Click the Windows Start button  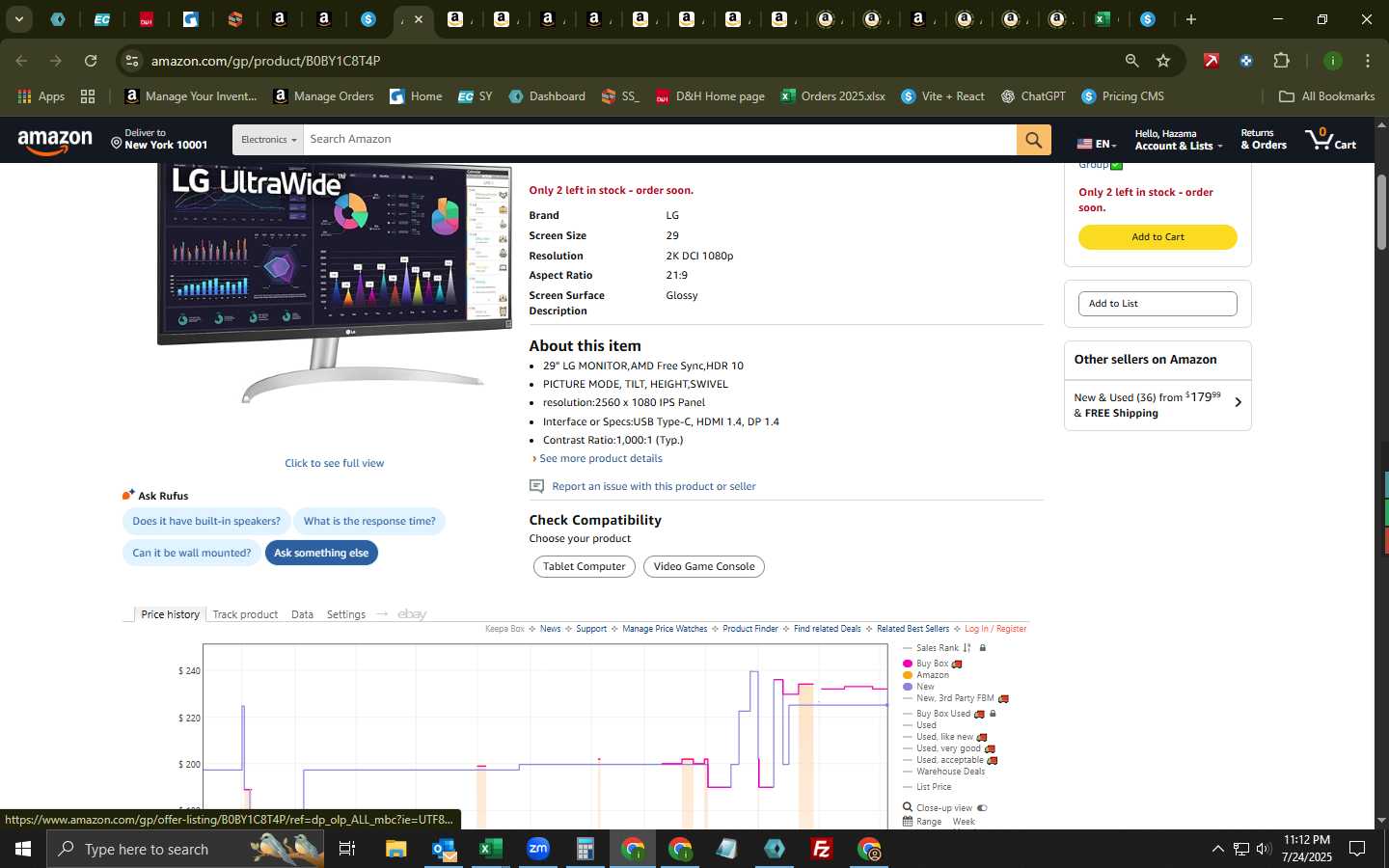(23, 849)
